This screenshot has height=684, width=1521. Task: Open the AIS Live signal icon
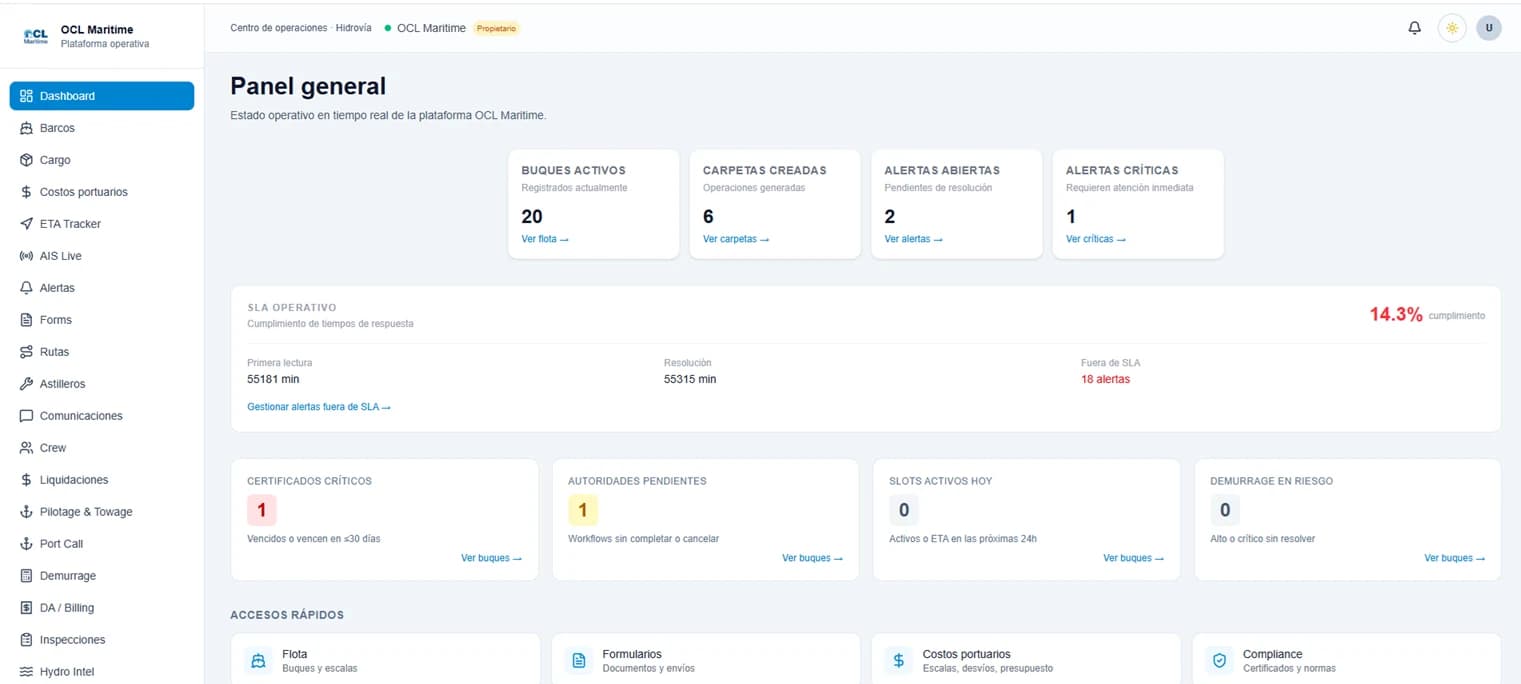(27, 256)
